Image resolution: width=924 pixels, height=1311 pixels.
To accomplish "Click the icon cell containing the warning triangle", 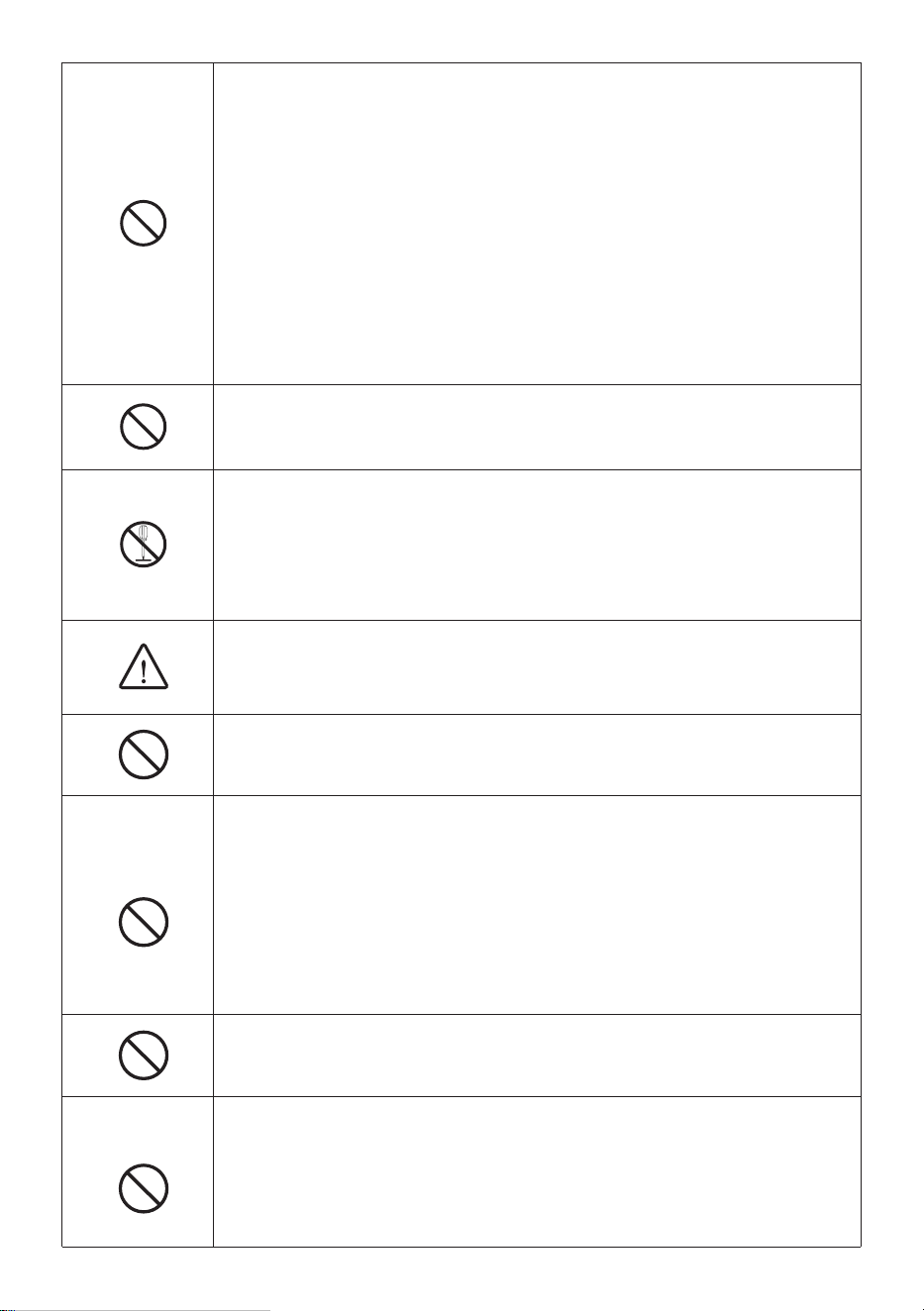I will pos(138,667).
